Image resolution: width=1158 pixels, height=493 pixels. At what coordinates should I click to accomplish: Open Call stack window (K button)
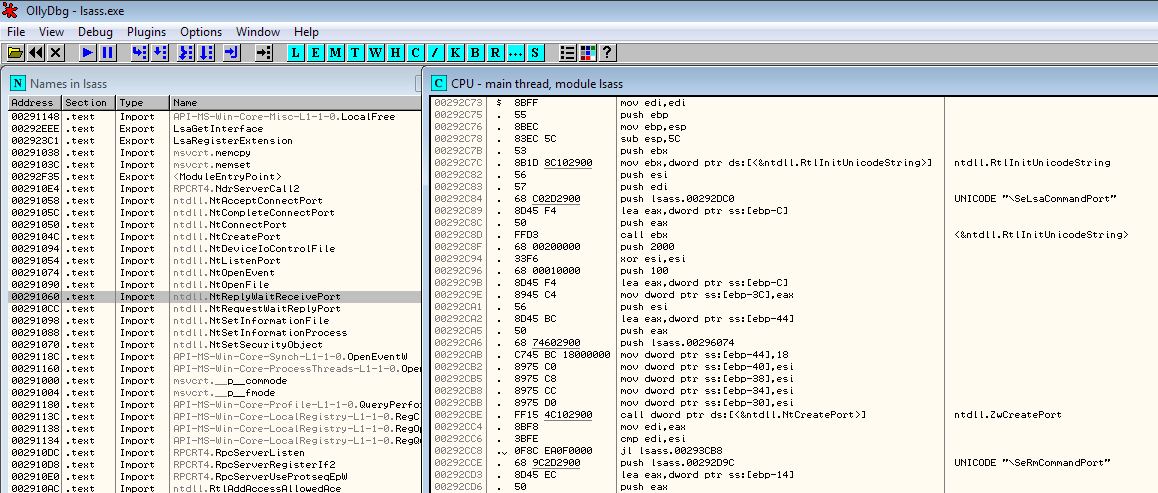[456, 52]
